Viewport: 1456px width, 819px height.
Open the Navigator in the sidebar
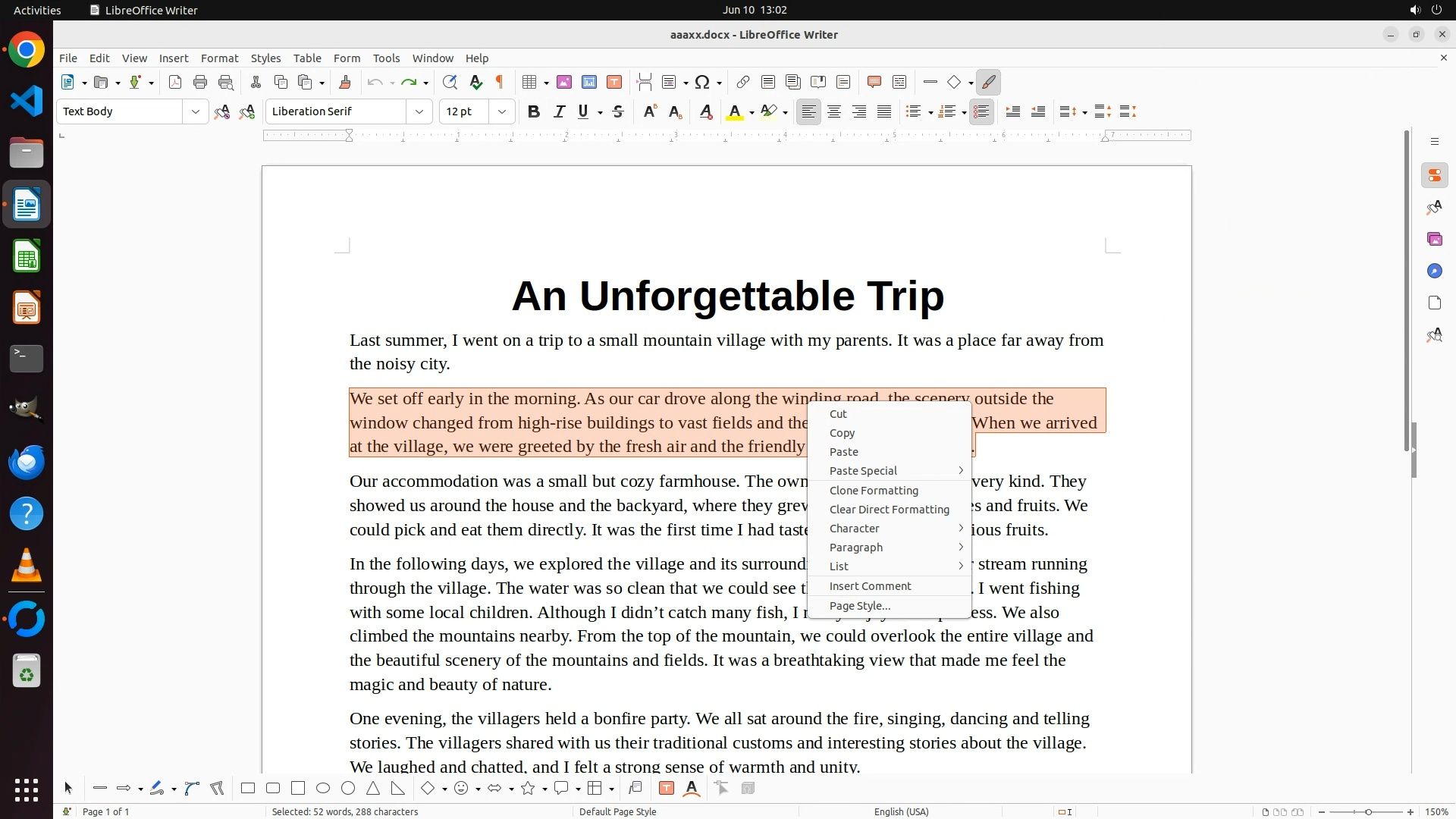[1434, 271]
